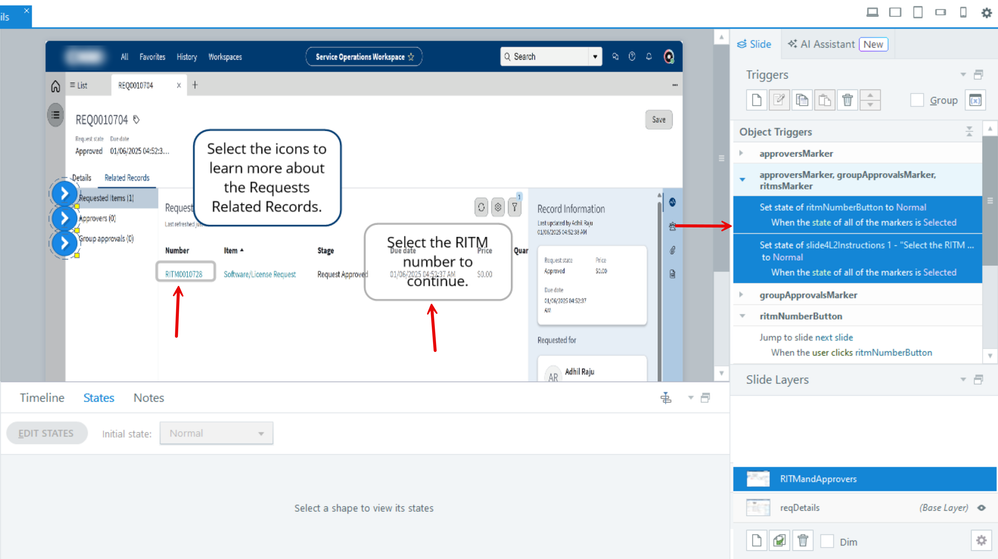Paste a trigger
998x559 pixels.
[x=825, y=100]
